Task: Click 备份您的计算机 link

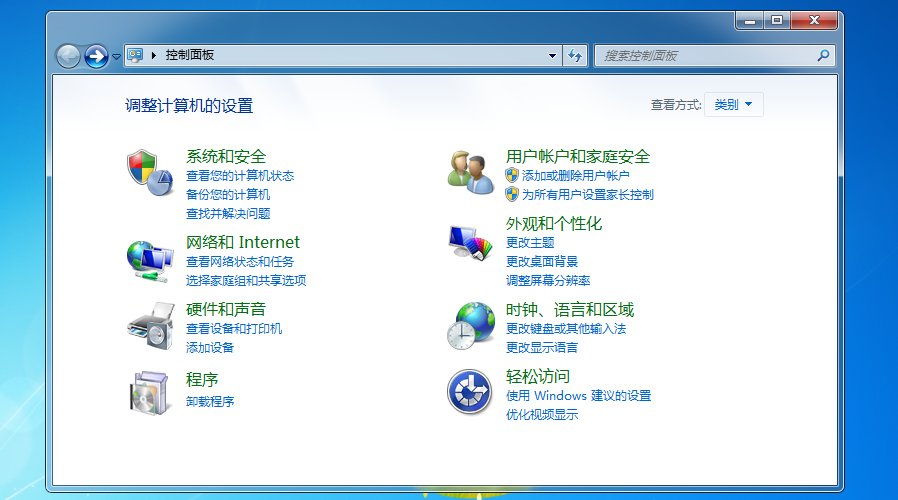Action: coord(227,195)
